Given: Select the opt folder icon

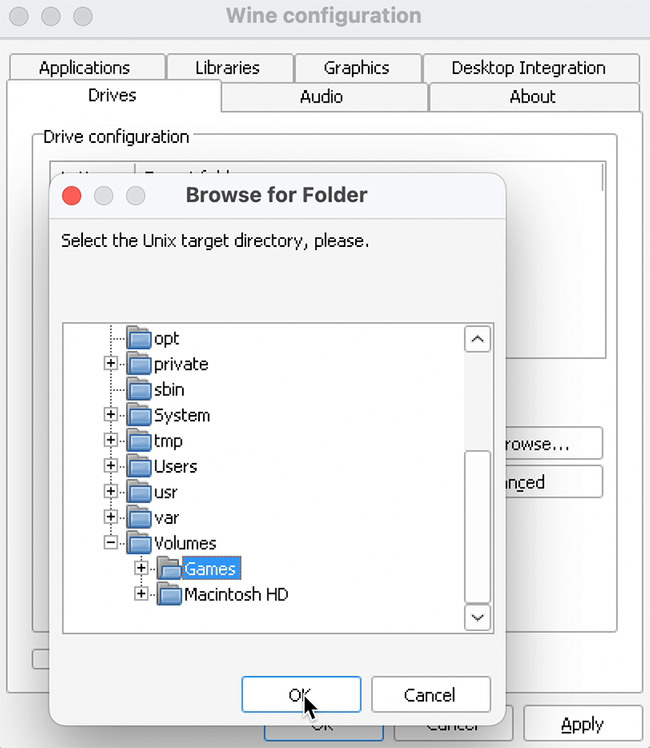Looking at the screenshot, I should 139,338.
